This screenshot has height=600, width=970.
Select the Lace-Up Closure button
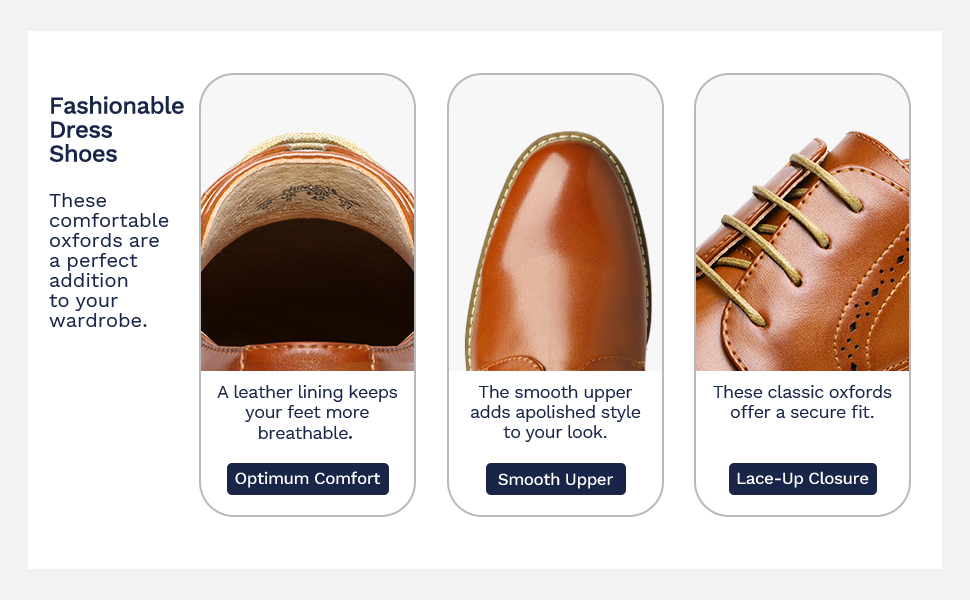(x=802, y=479)
